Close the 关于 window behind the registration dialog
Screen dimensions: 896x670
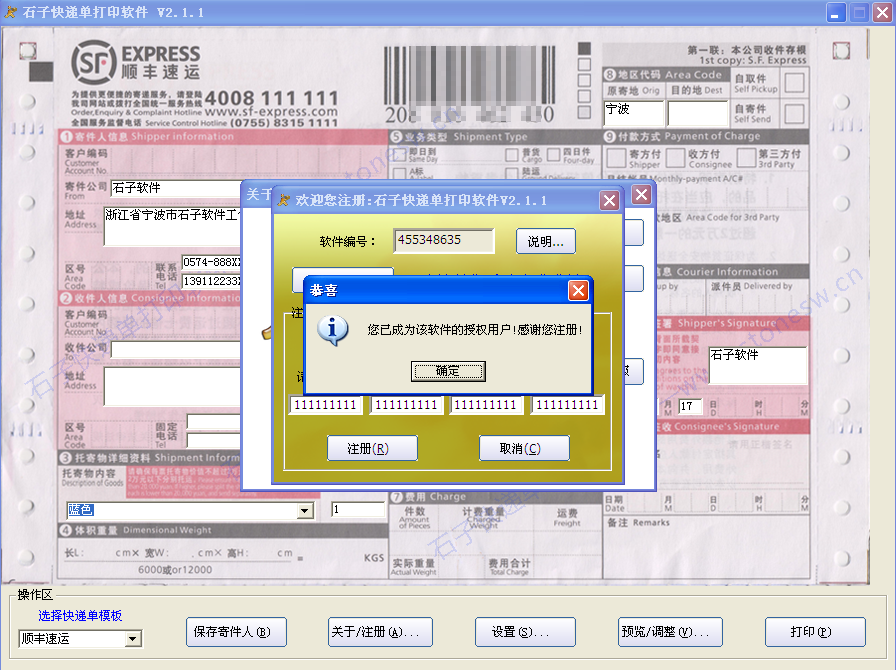[x=642, y=195]
